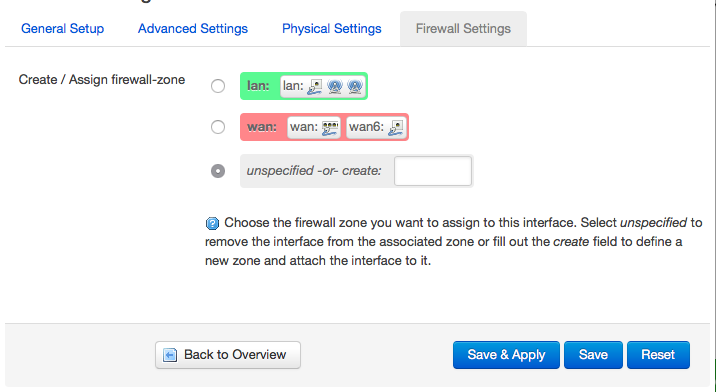Image resolution: width=716 pixels, height=392 pixels.
Task: Click the green lan zone badge
Action: (304, 86)
